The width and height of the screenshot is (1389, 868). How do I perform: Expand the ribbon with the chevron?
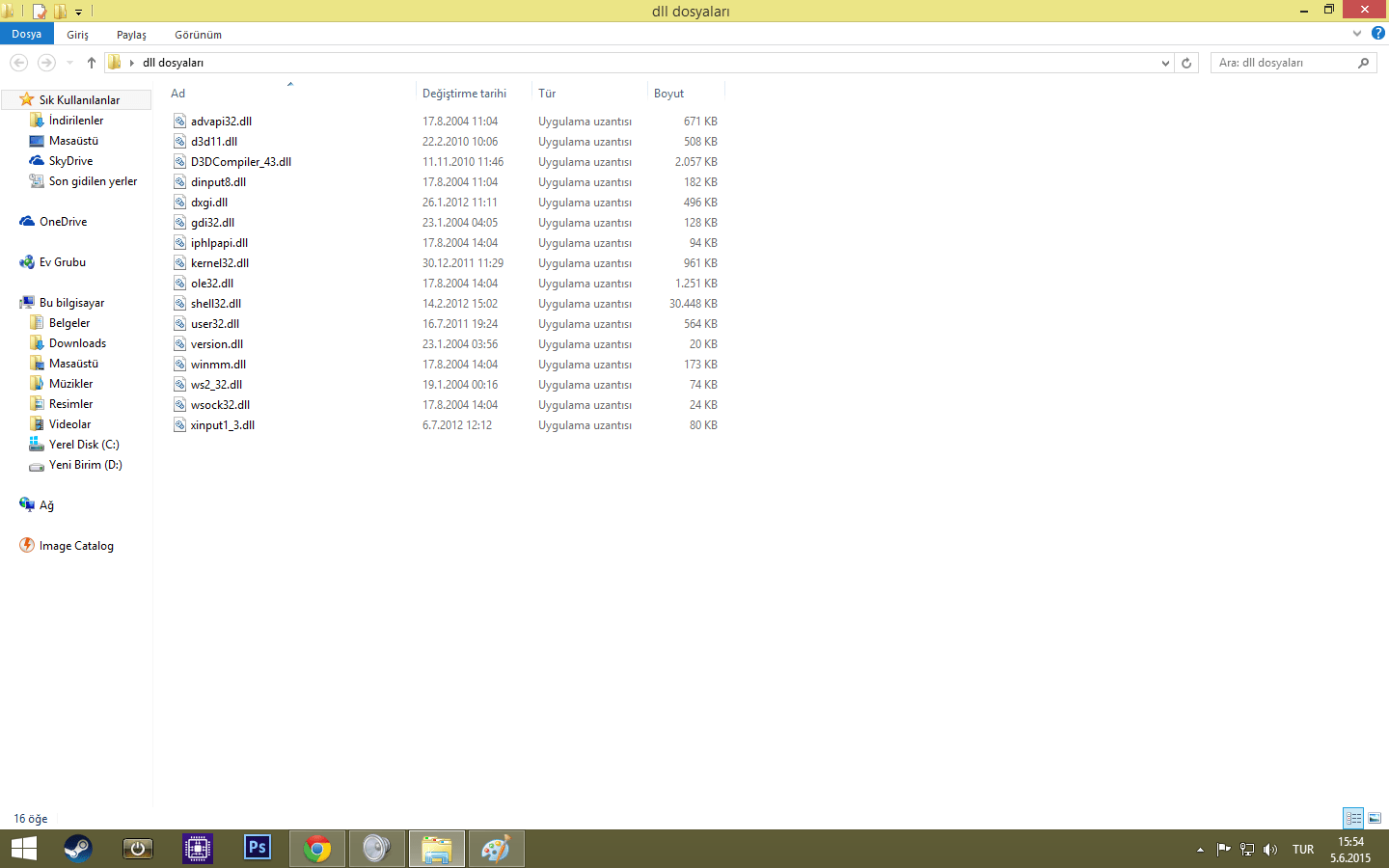pos(1357,33)
